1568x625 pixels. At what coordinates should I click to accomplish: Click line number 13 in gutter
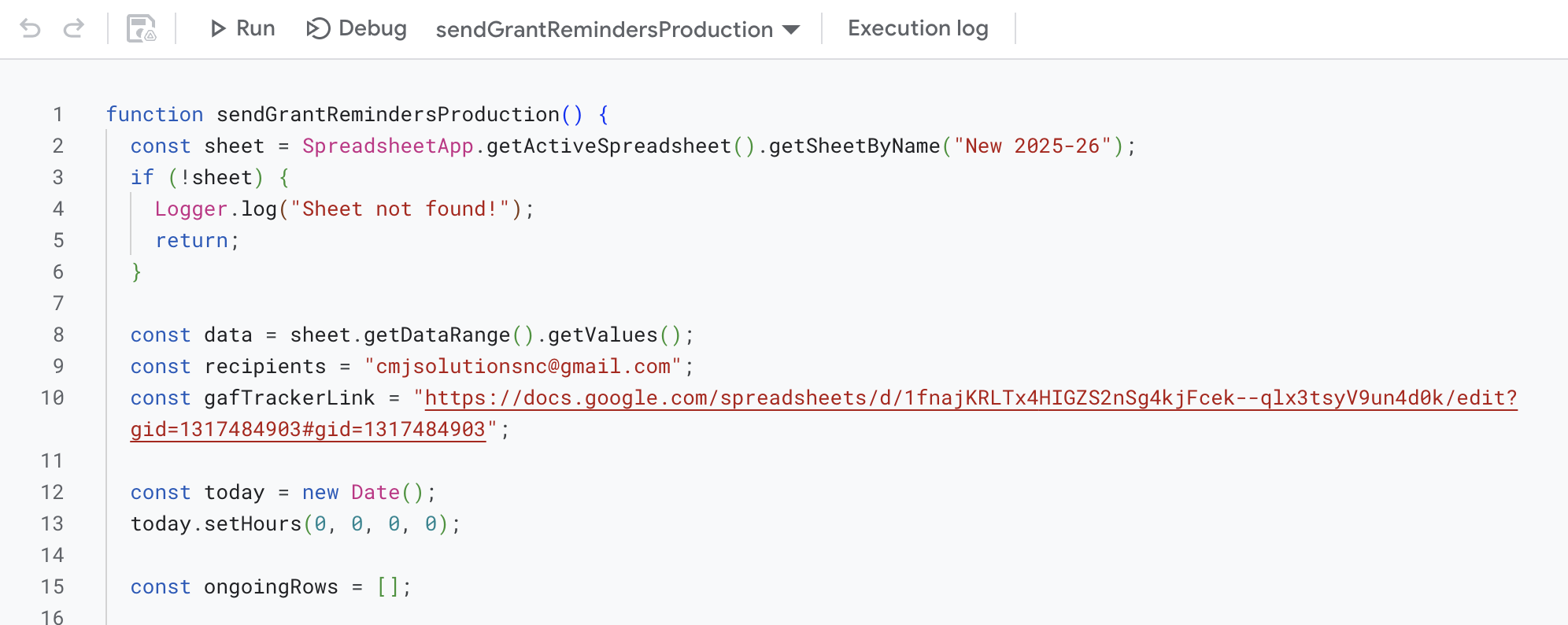coord(52,524)
